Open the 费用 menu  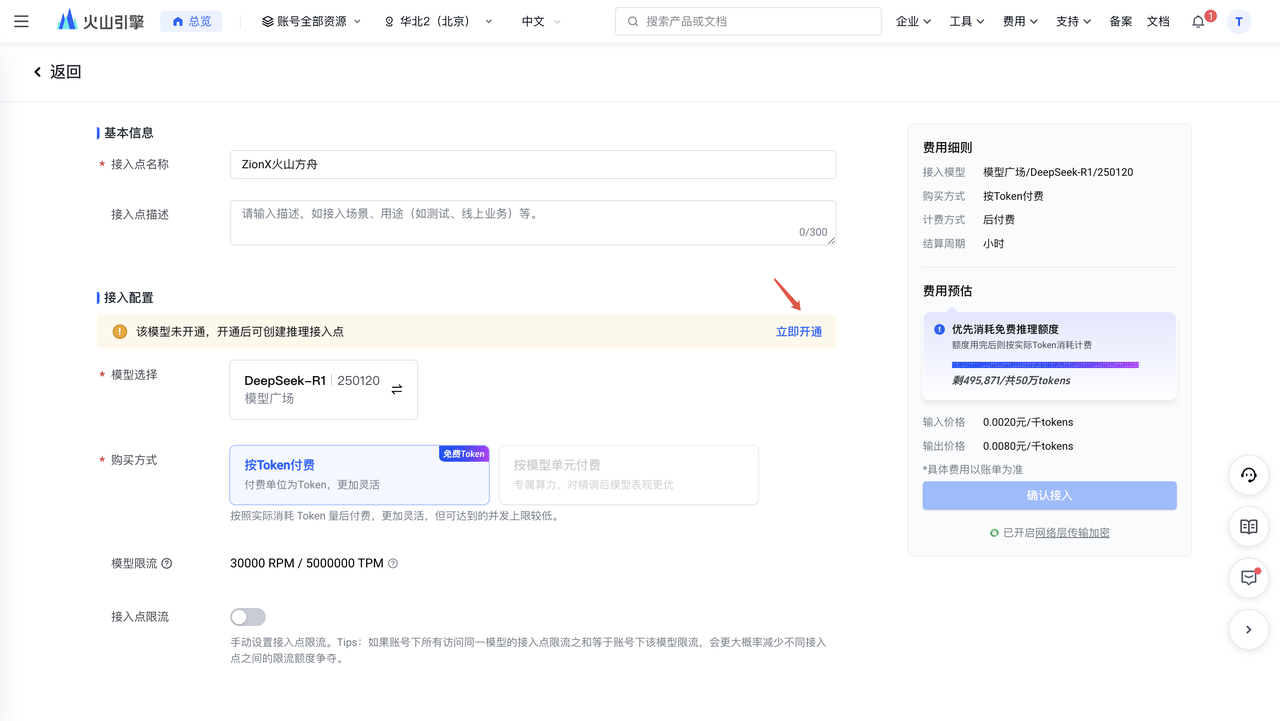click(1020, 21)
